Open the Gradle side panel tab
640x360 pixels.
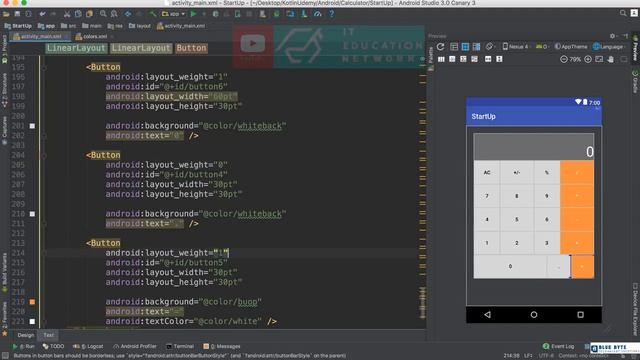pyautogui.click(x=635, y=81)
